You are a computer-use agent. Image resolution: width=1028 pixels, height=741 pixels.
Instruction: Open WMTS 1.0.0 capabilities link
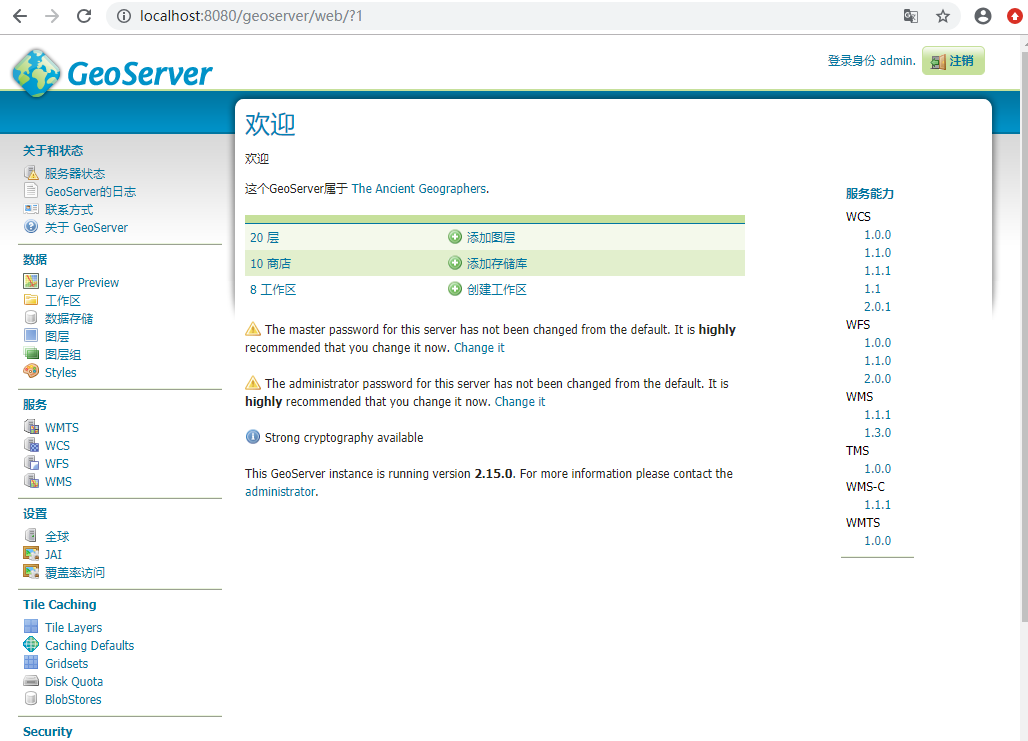pyautogui.click(x=877, y=541)
